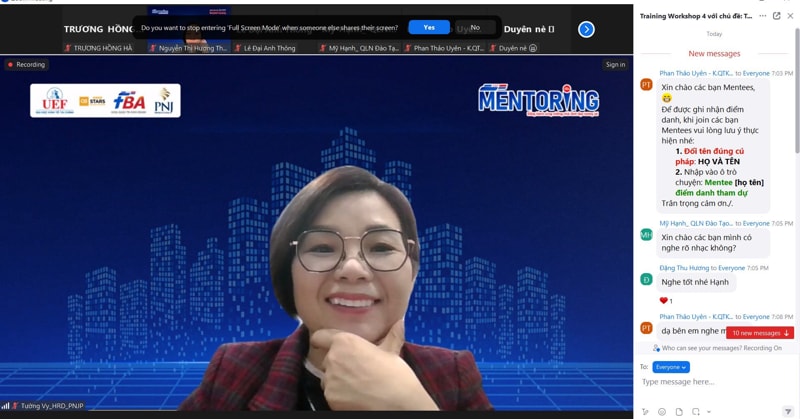Click No on the Full Screen Mode prompt
800x419 pixels.
(x=475, y=28)
